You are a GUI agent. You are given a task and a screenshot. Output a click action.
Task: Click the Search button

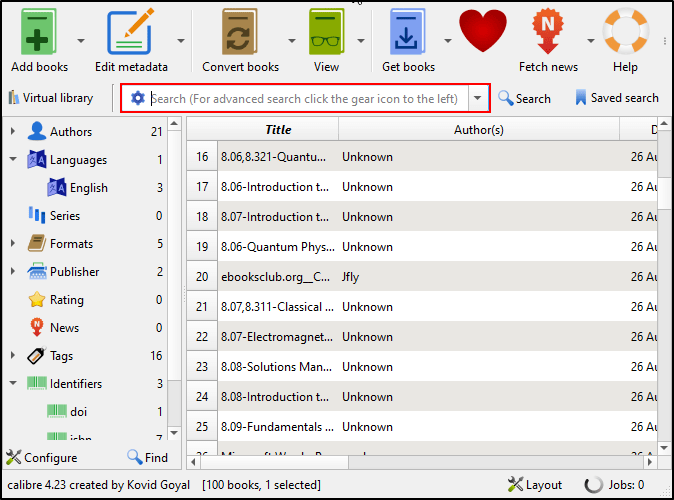pos(524,98)
